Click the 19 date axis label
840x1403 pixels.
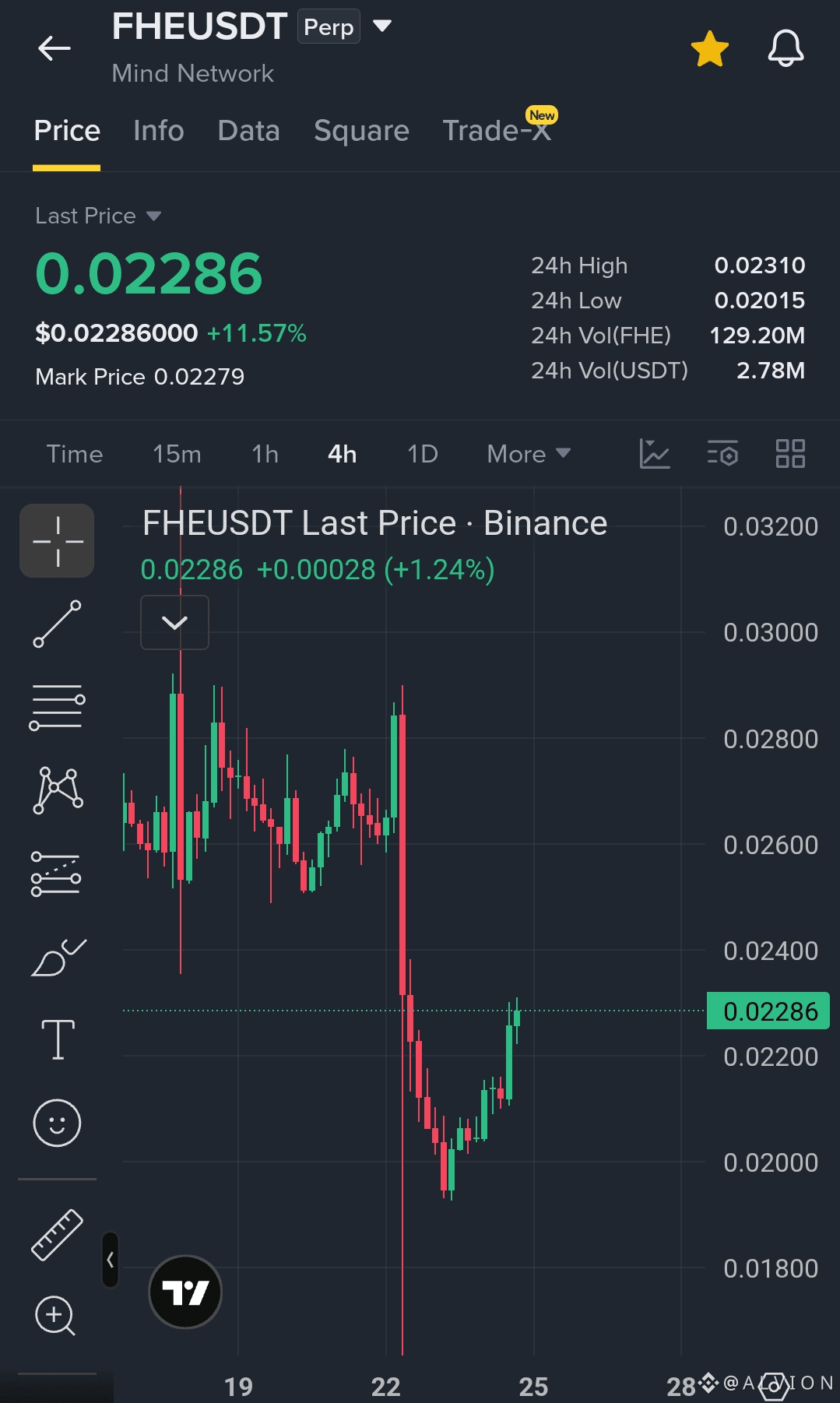click(x=238, y=1387)
